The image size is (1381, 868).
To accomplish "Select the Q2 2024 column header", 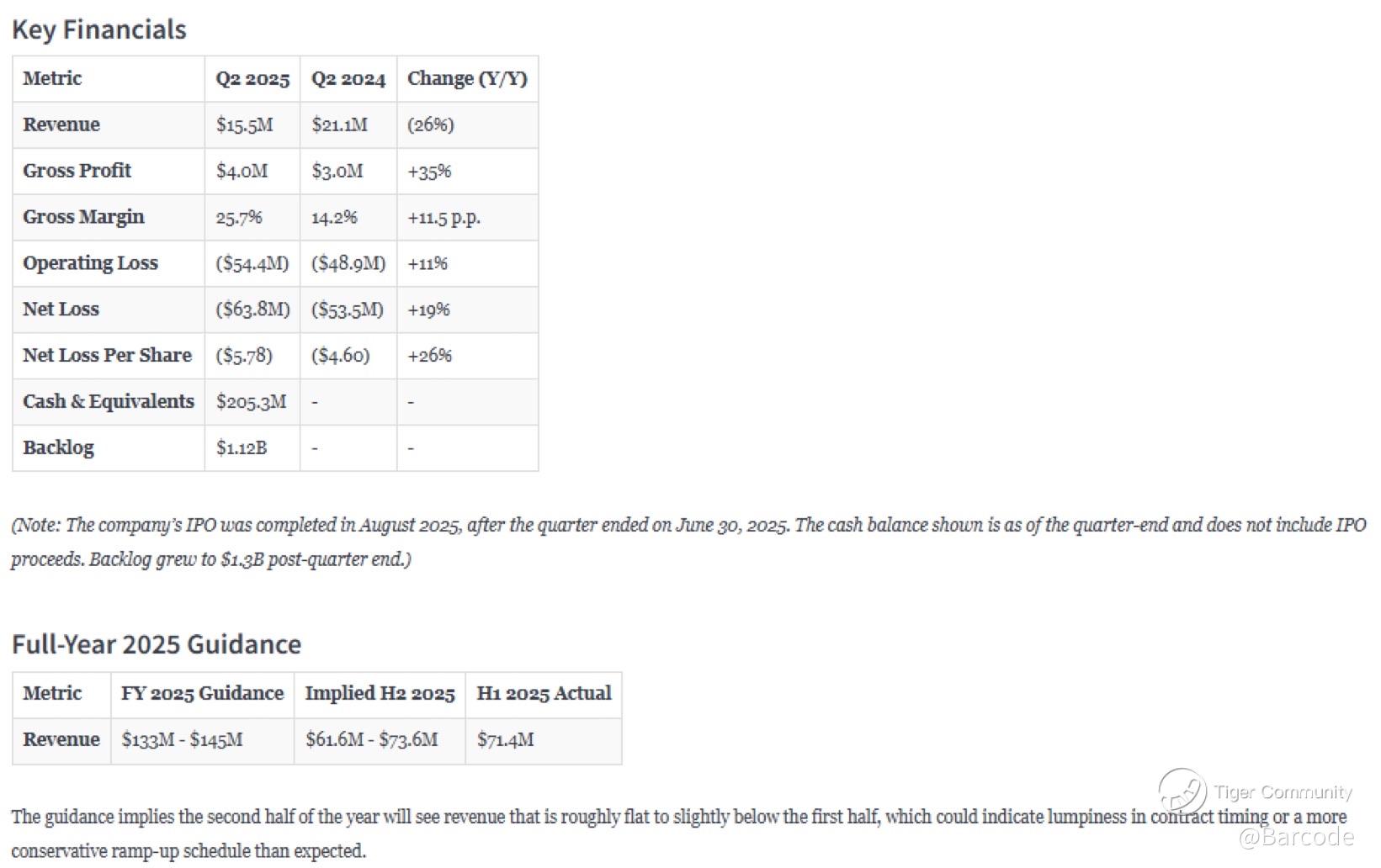I will point(348,79).
